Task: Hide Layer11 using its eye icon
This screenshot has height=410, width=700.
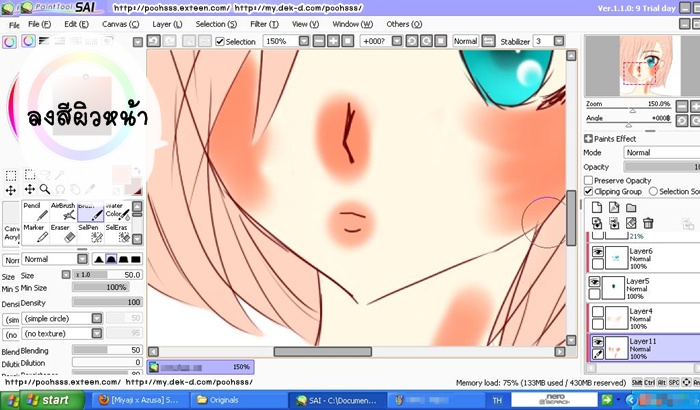Action: pos(597,342)
